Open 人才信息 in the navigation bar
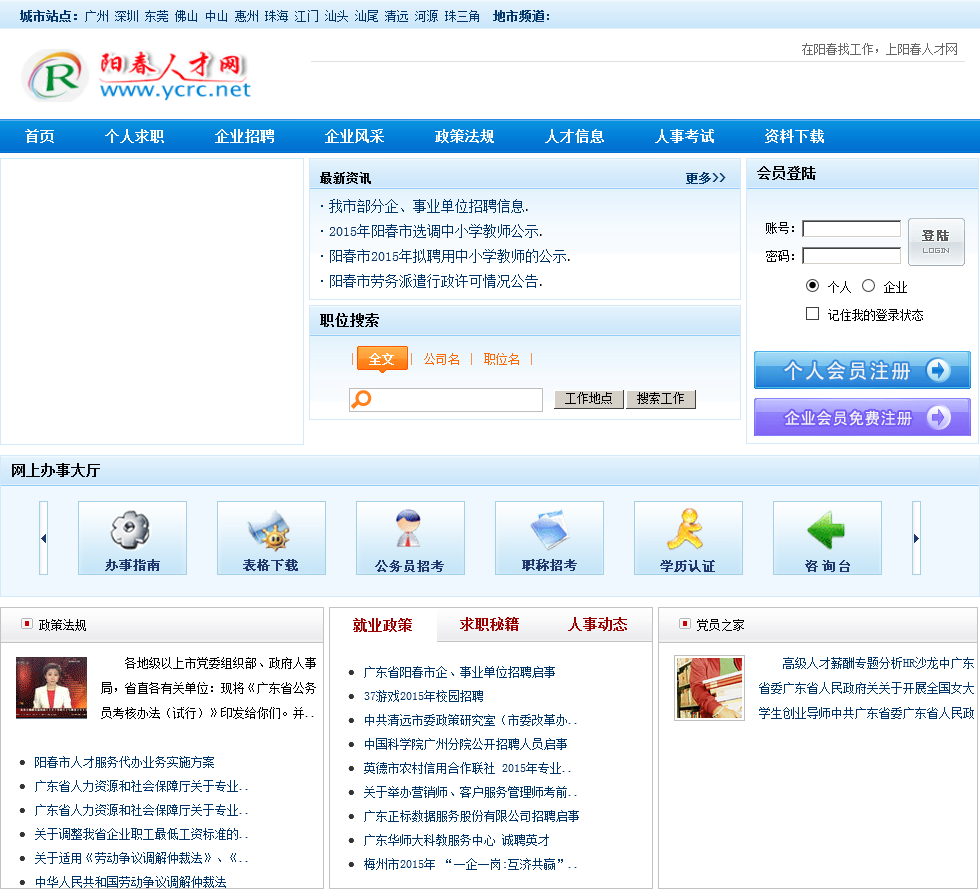The height and width of the screenshot is (891, 980). (574, 136)
